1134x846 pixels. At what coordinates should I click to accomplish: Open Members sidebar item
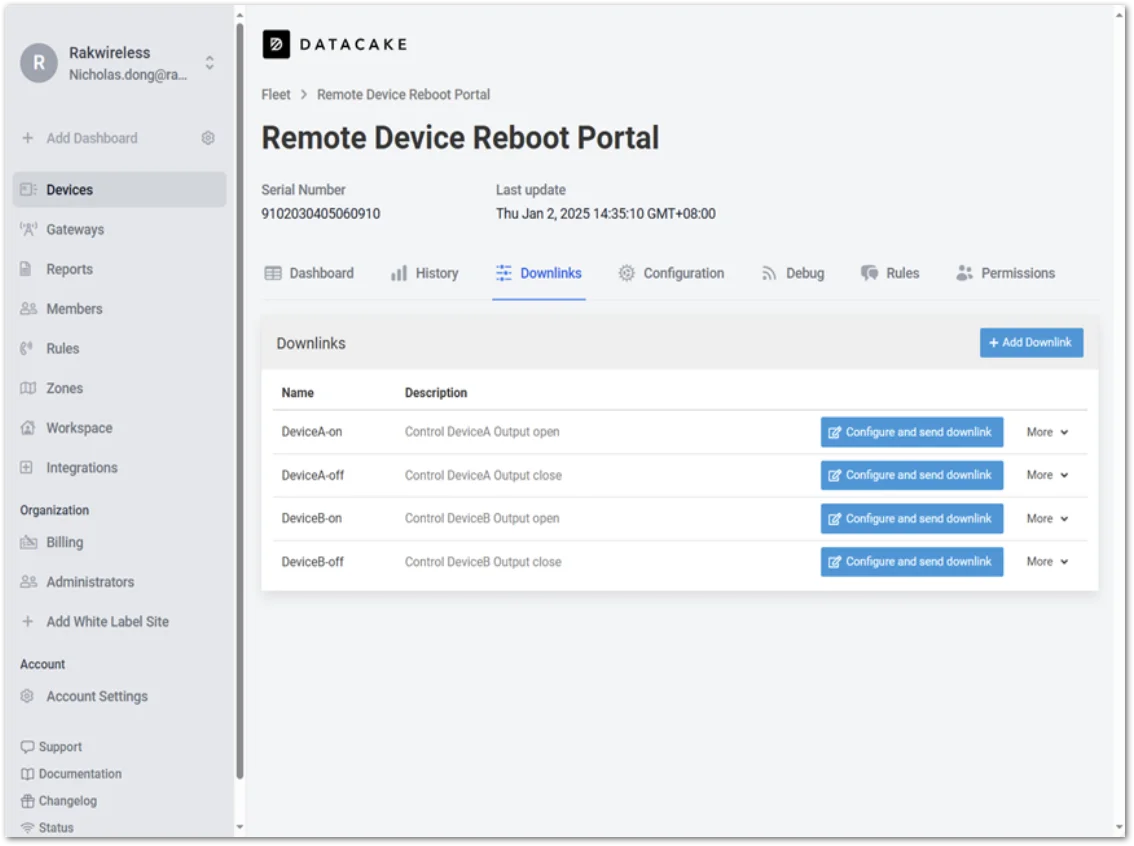point(119,309)
